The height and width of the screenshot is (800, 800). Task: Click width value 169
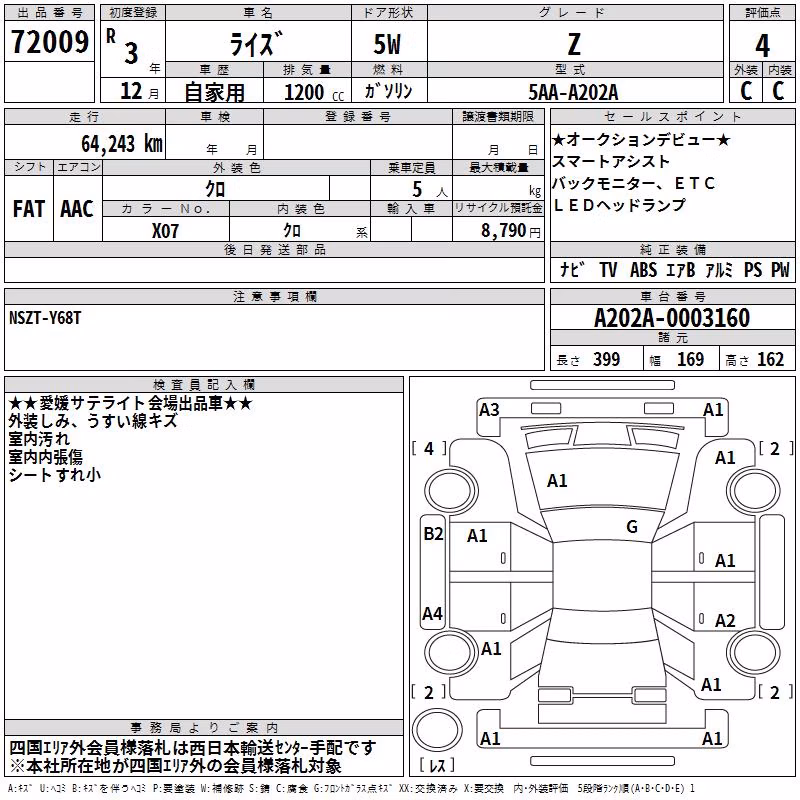690,359
